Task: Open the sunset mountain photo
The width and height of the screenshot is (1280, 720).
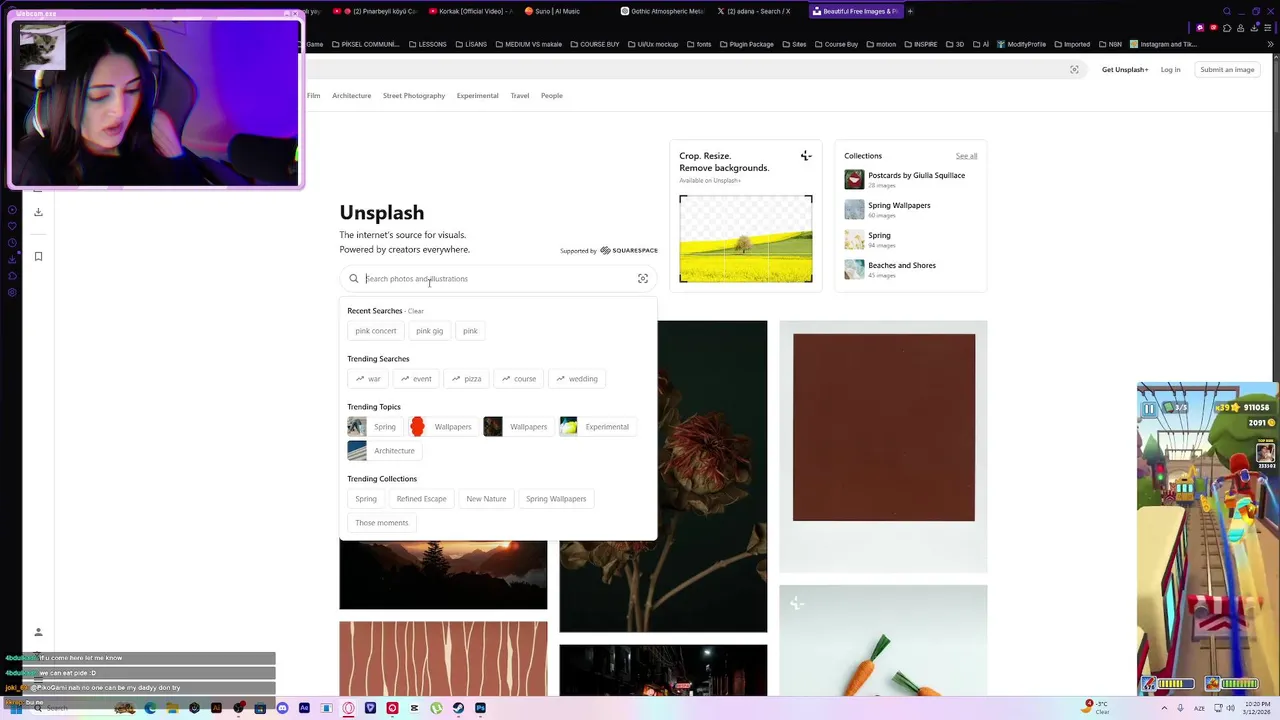Action: tap(443, 575)
